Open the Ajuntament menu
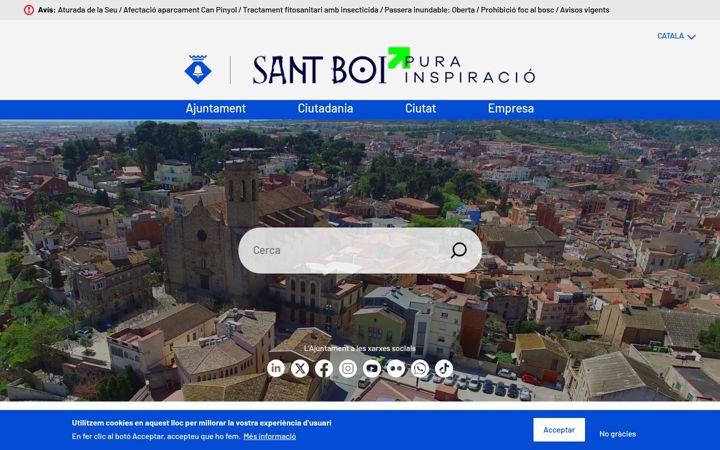The height and width of the screenshot is (450, 720). pyautogui.click(x=215, y=108)
